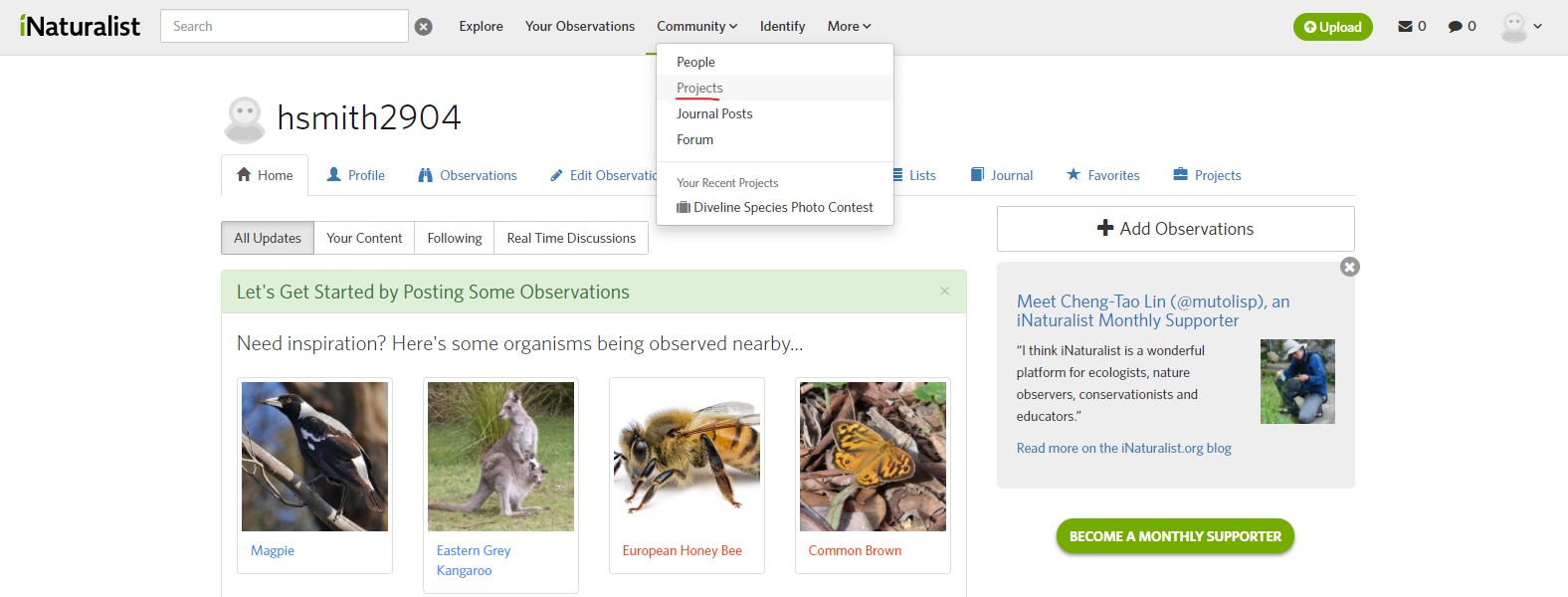Click Become a Monthly Supporter button

pyautogui.click(x=1175, y=536)
